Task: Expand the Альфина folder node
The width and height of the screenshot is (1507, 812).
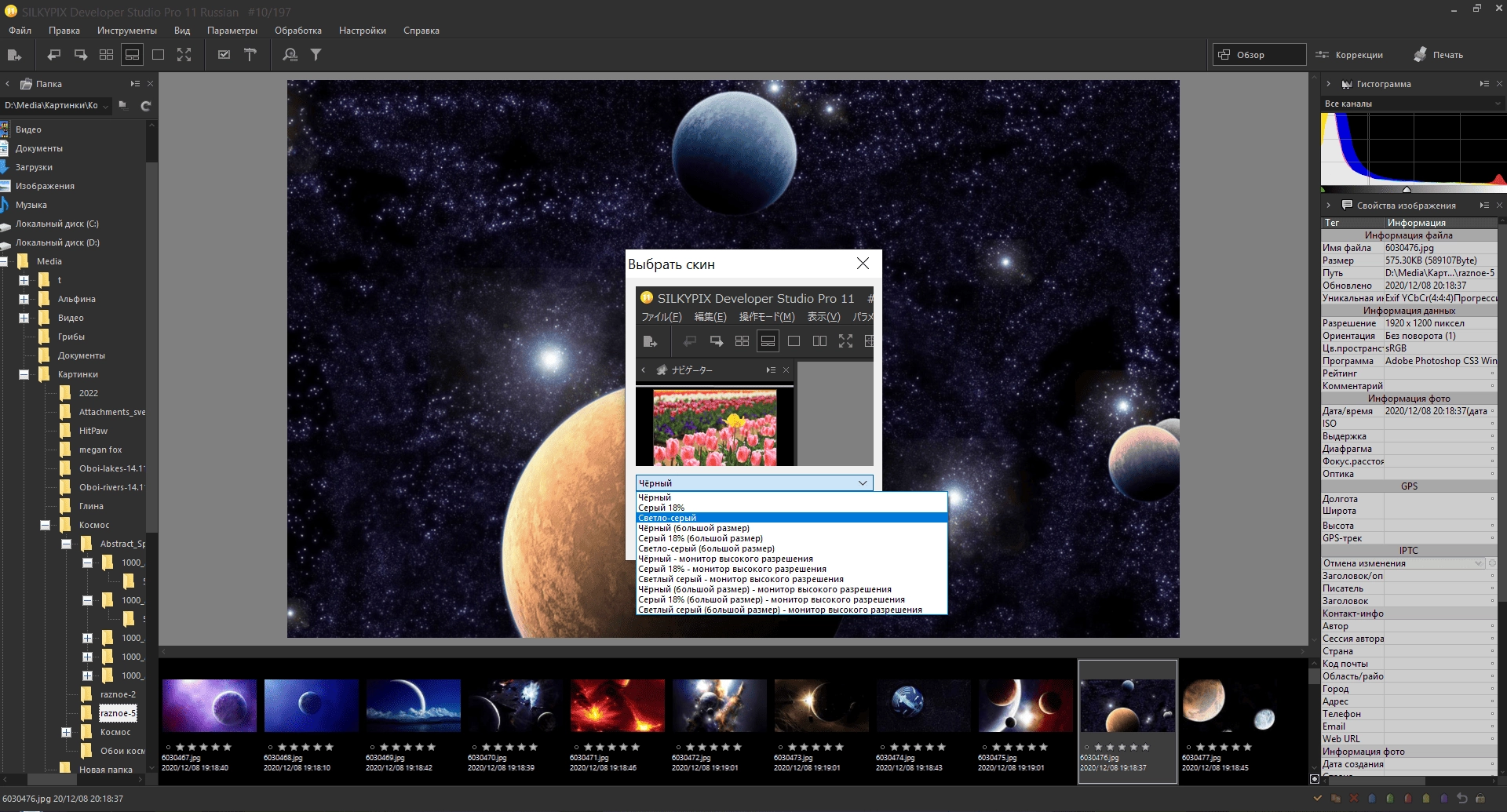Action: click(24, 299)
